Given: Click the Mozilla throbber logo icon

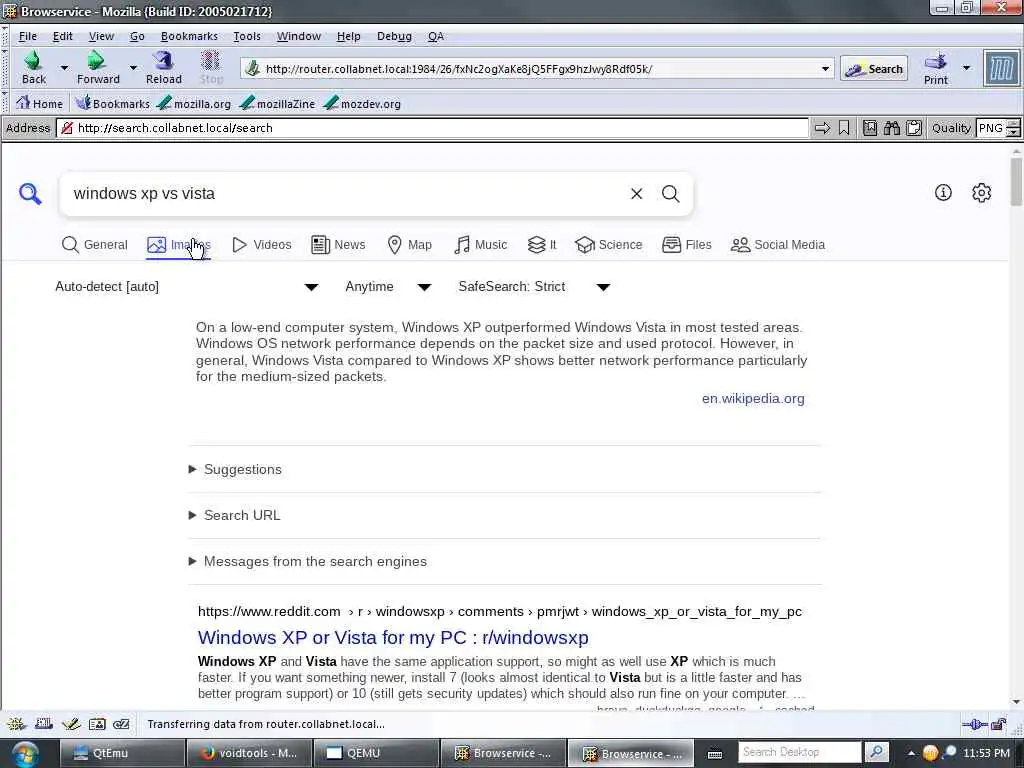Looking at the screenshot, I should click(1002, 68).
